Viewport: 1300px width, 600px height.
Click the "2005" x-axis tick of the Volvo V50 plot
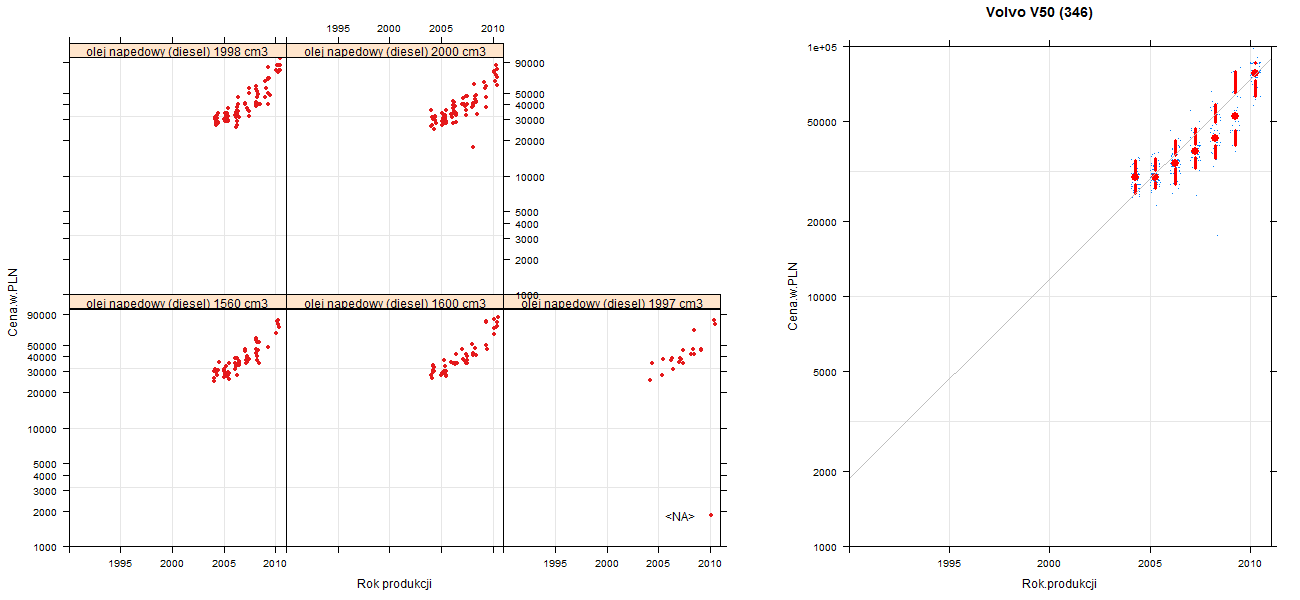point(1149,565)
